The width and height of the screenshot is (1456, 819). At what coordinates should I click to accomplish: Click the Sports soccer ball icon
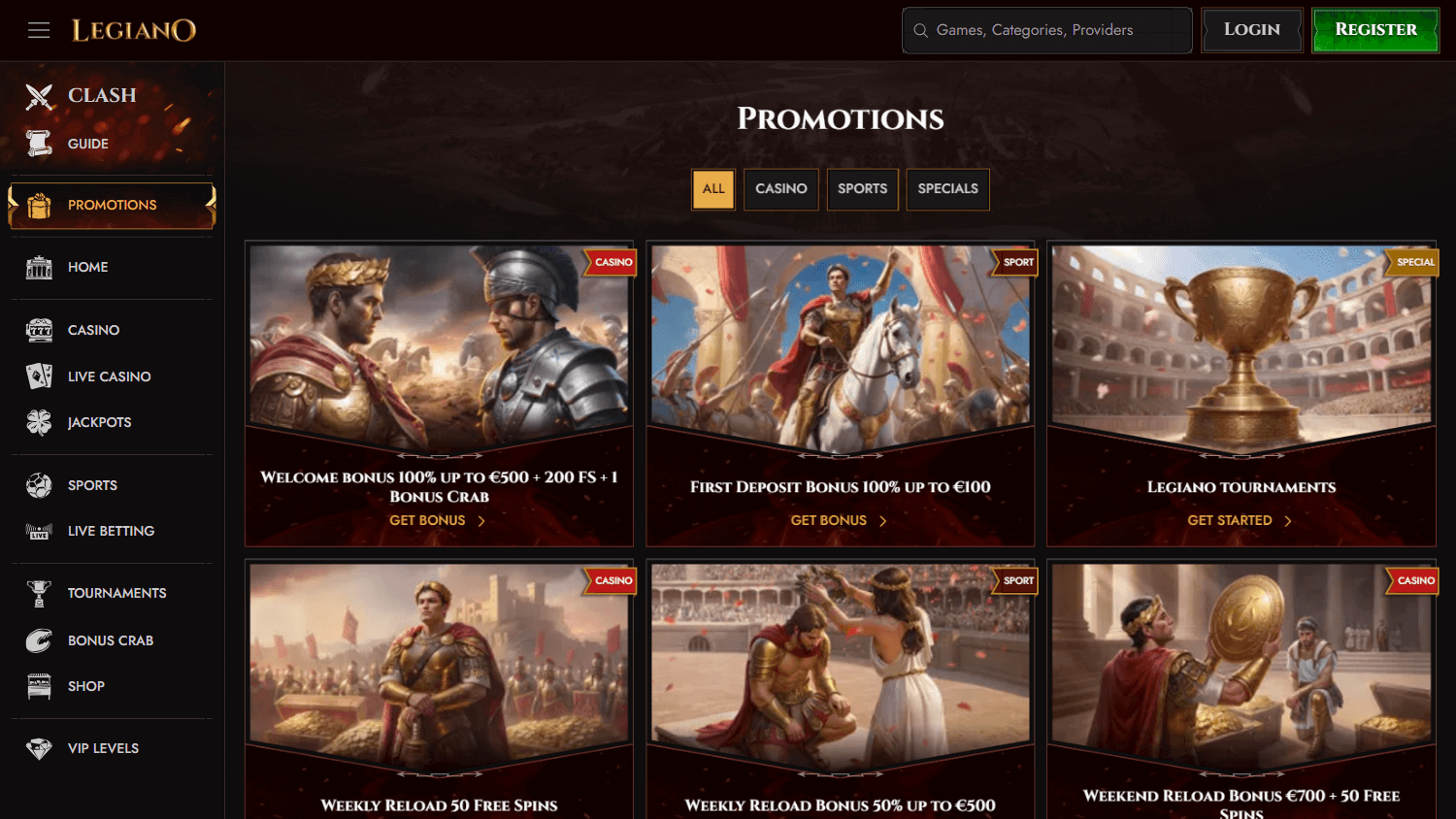(x=39, y=485)
